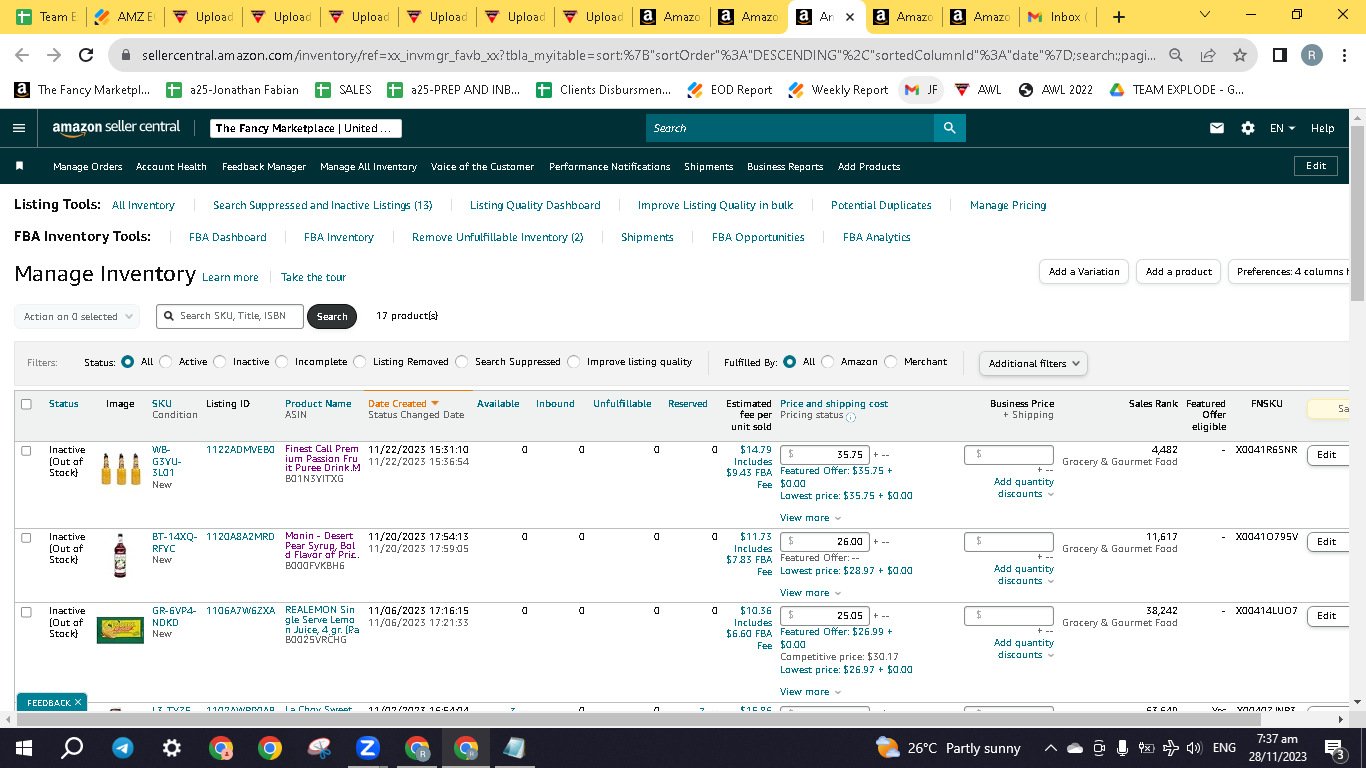
Task: Click the info icon next to Pricing status
Action: coord(851,417)
